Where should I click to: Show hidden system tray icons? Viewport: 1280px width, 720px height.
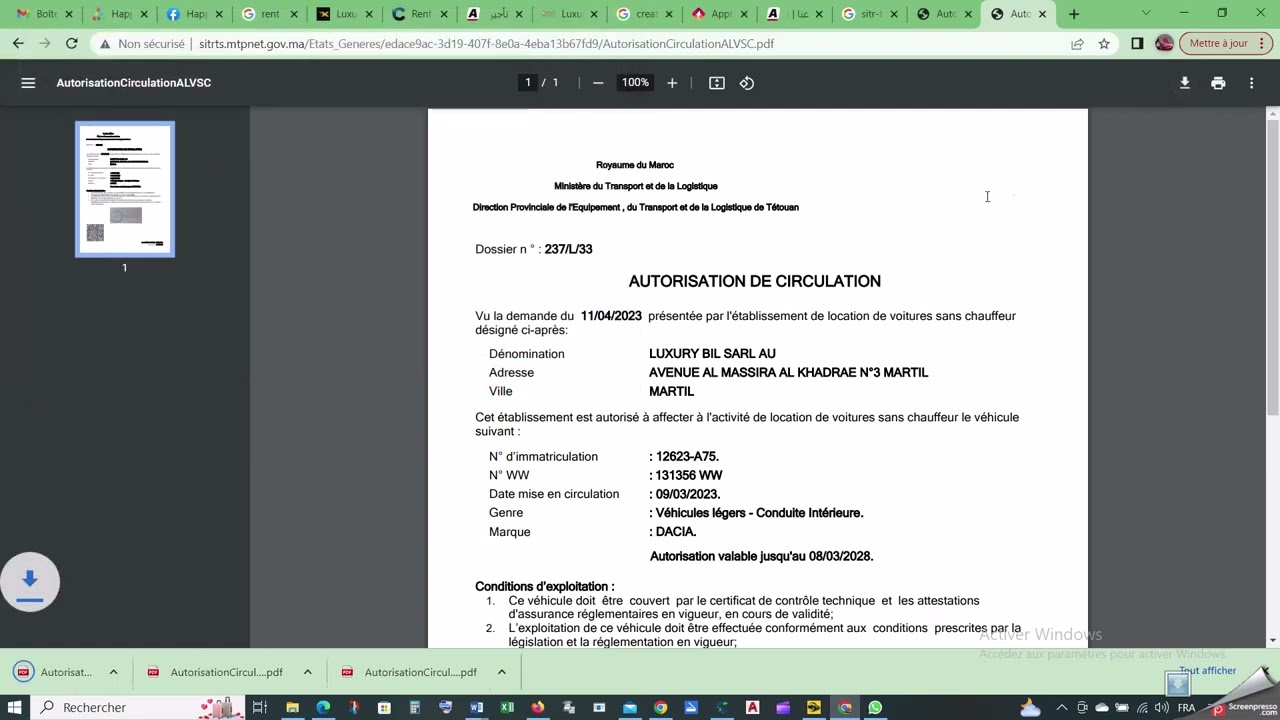click(x=1062, y=708)
